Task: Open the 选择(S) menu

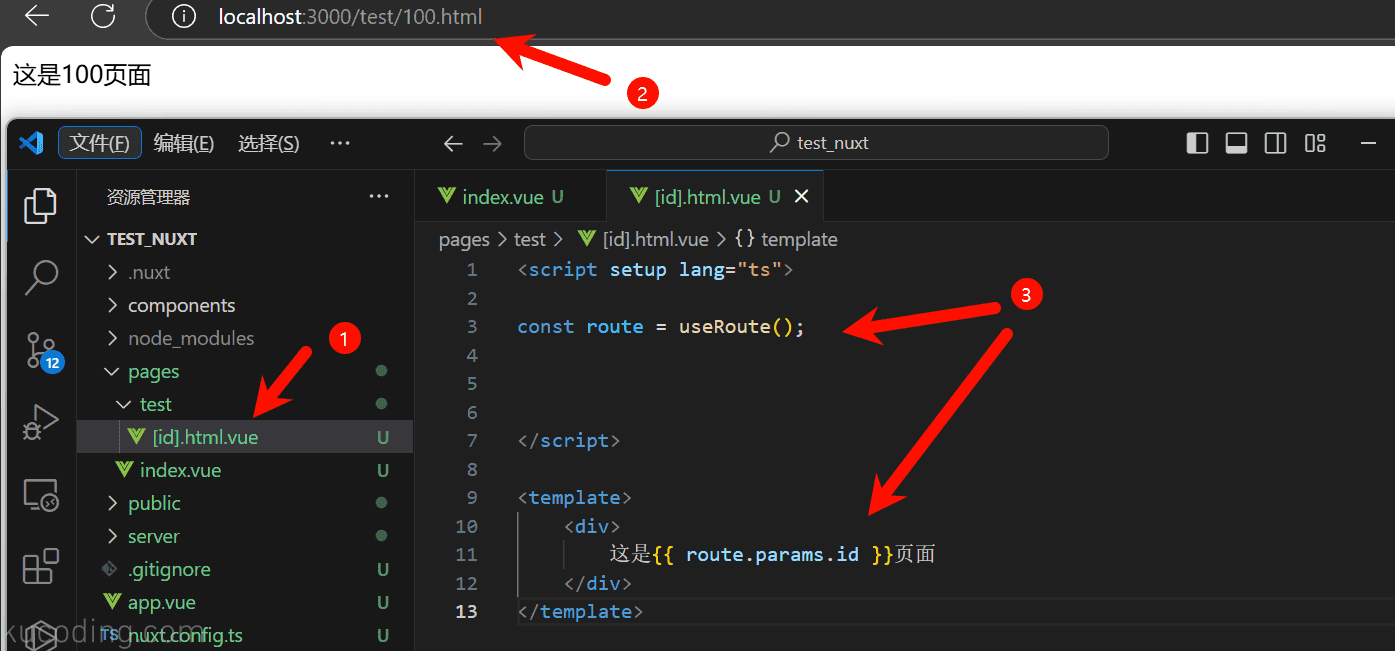Action: coord(269,143)
